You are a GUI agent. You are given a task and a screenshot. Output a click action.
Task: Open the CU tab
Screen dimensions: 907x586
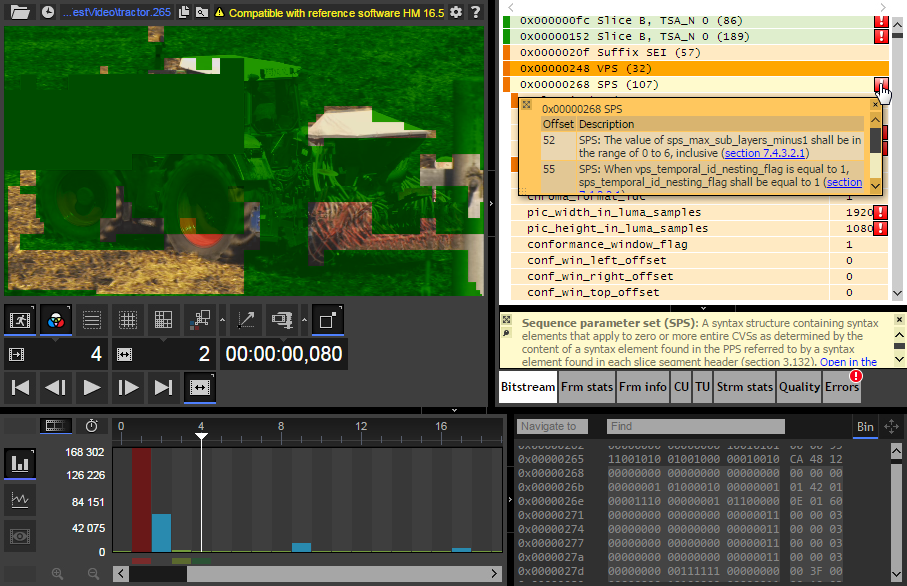[681, 387]
